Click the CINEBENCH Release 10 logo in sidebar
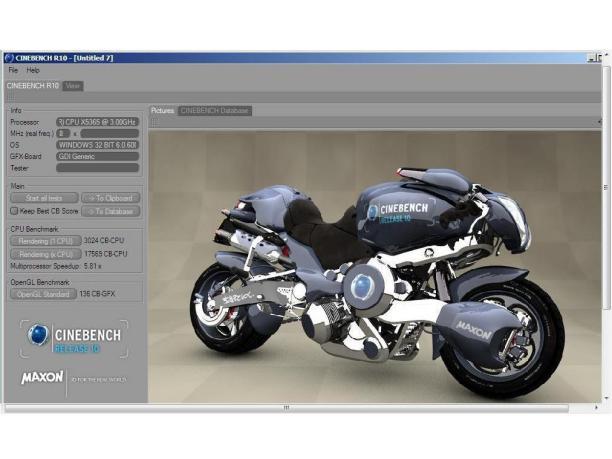Image resolution: width=612 pixels, height=459 pixels. point(74,338)
